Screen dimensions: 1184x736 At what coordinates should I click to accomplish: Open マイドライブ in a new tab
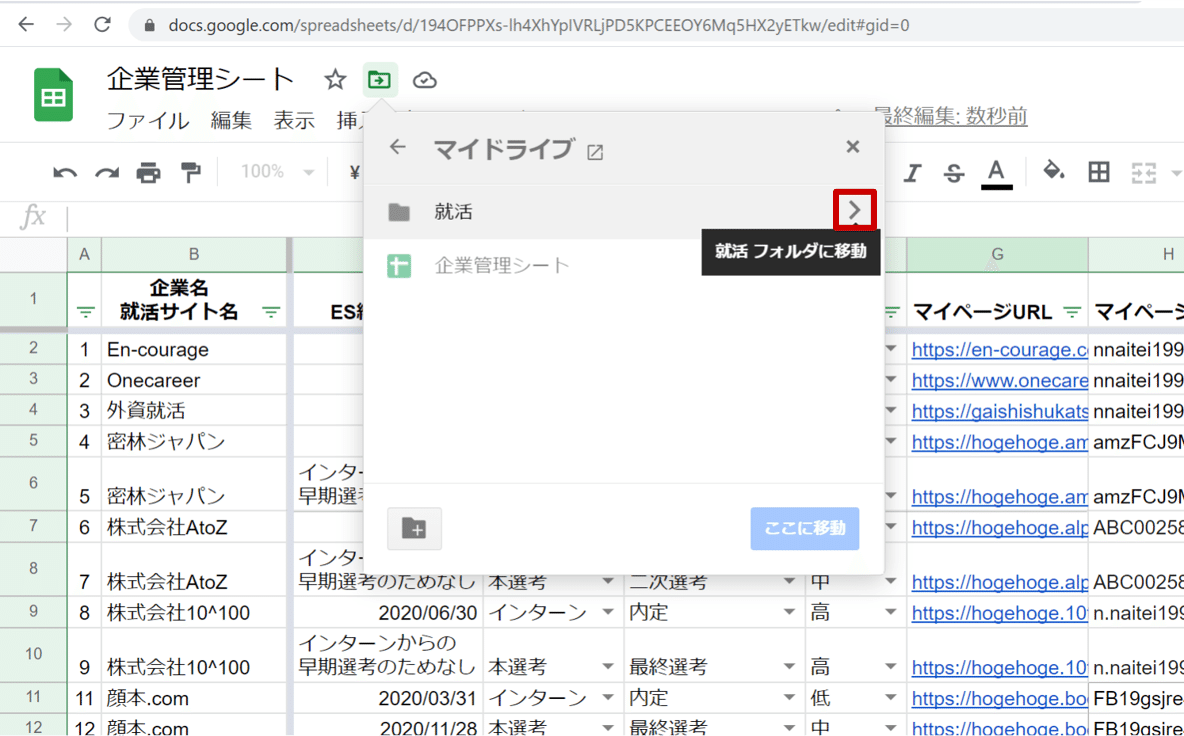(595, 152)
